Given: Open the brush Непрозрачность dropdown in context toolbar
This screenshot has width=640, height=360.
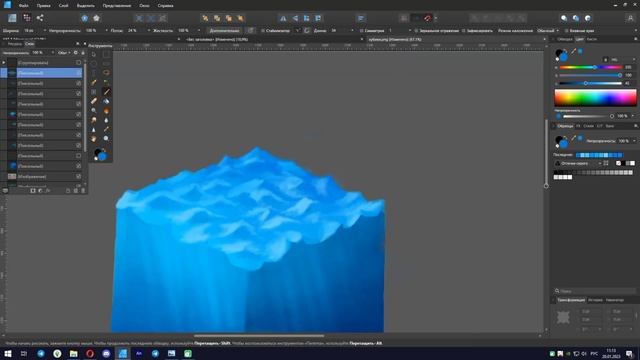Looking at the screenshot, I should [107, 31].
